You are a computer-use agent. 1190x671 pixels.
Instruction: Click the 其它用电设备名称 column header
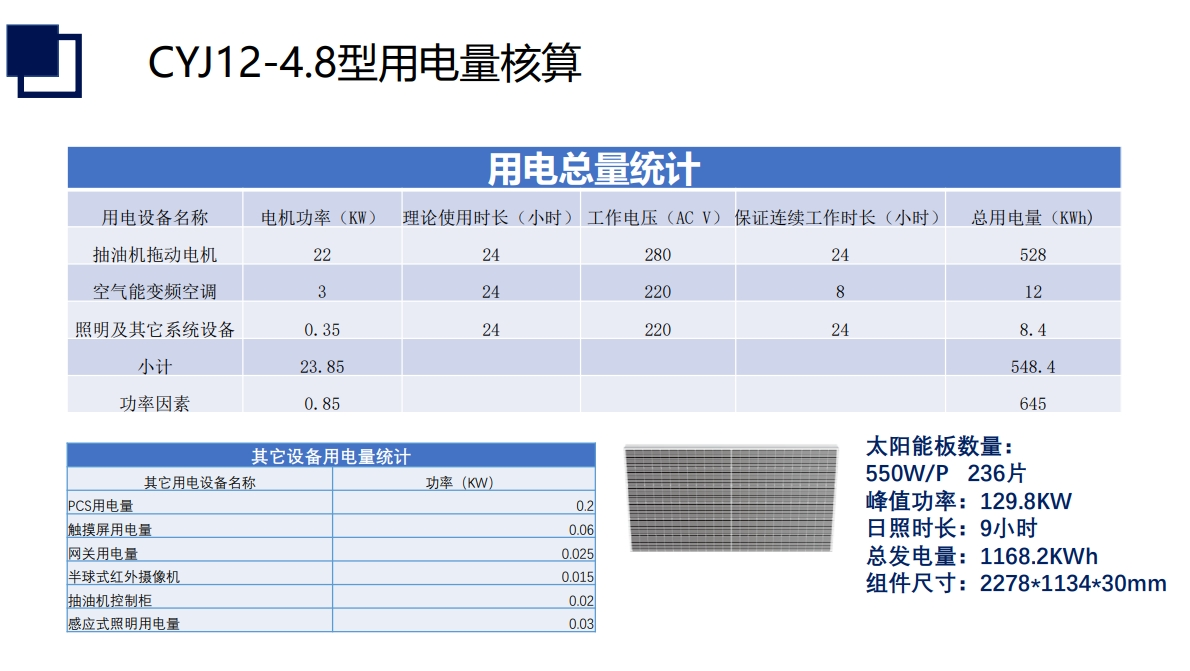click(200, 483)
